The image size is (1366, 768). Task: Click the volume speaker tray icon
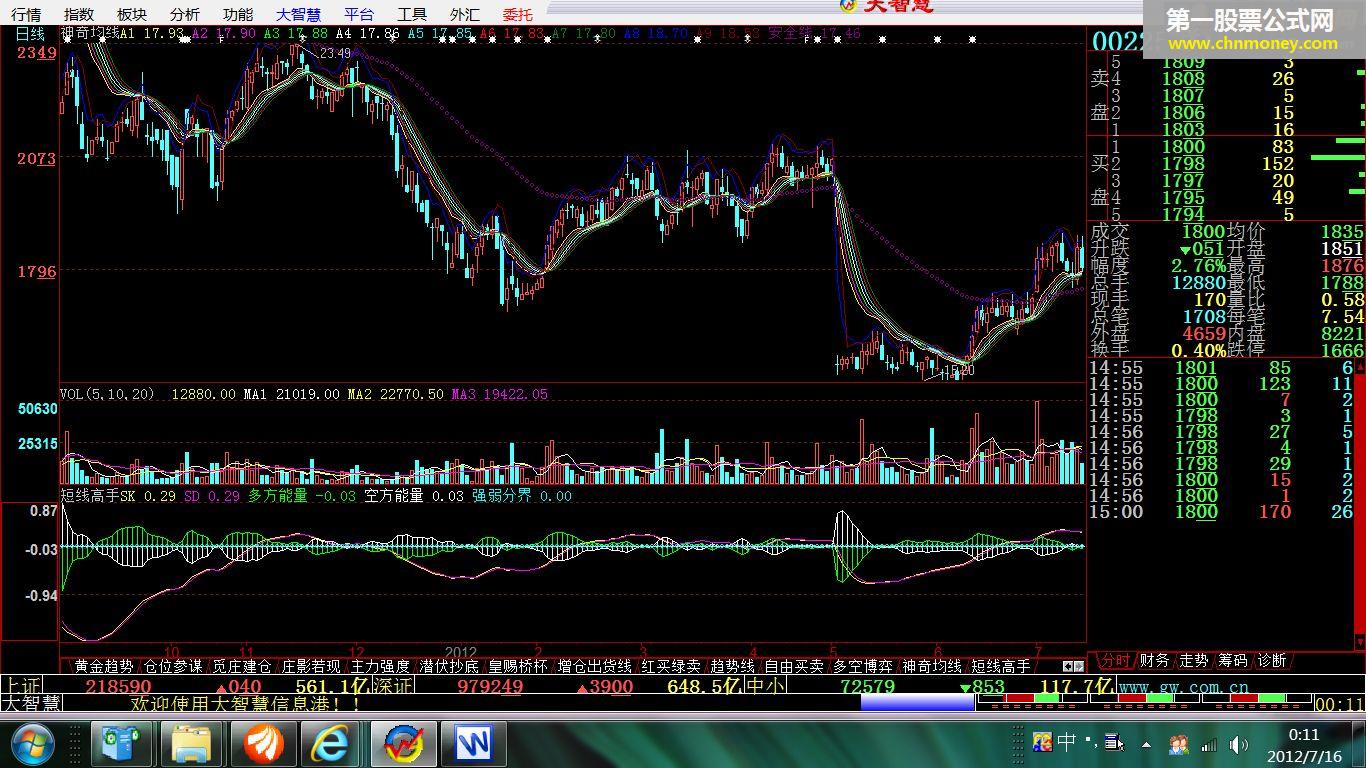coord(1238,744)
